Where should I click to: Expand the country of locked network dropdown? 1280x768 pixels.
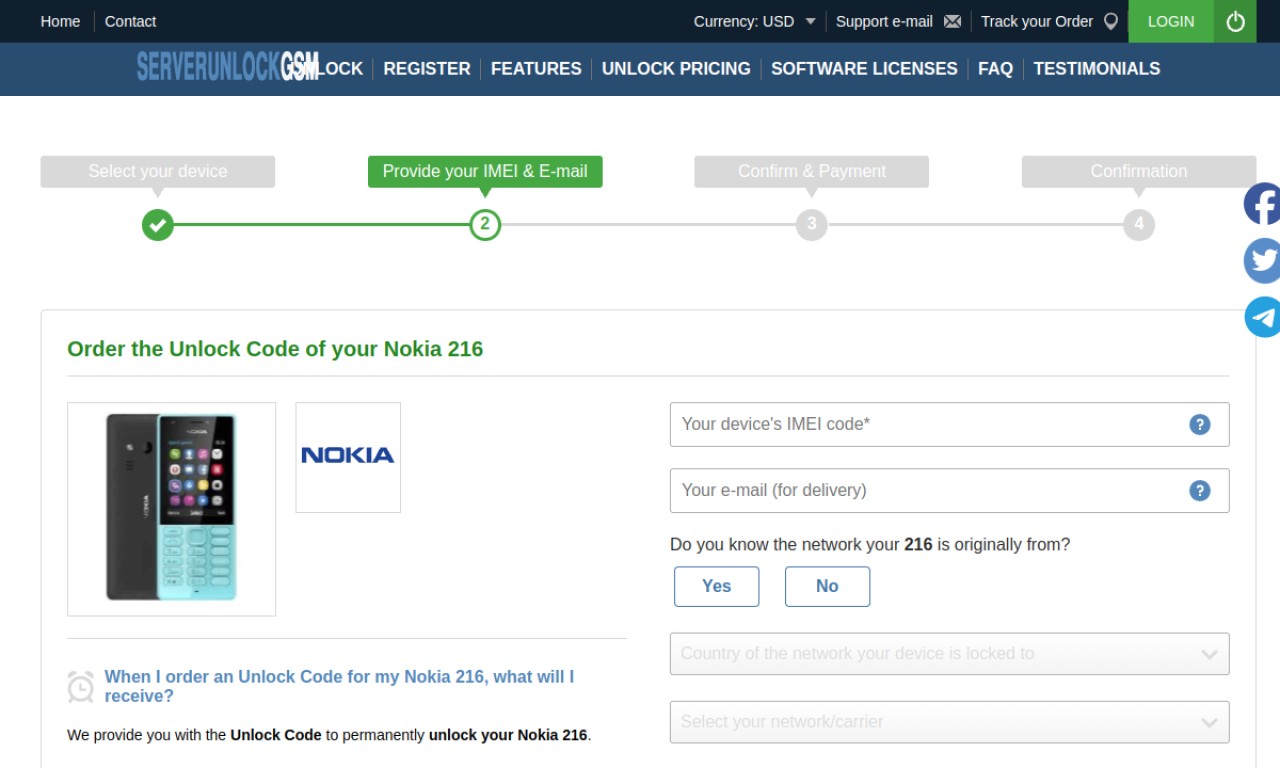click(949, 654)
